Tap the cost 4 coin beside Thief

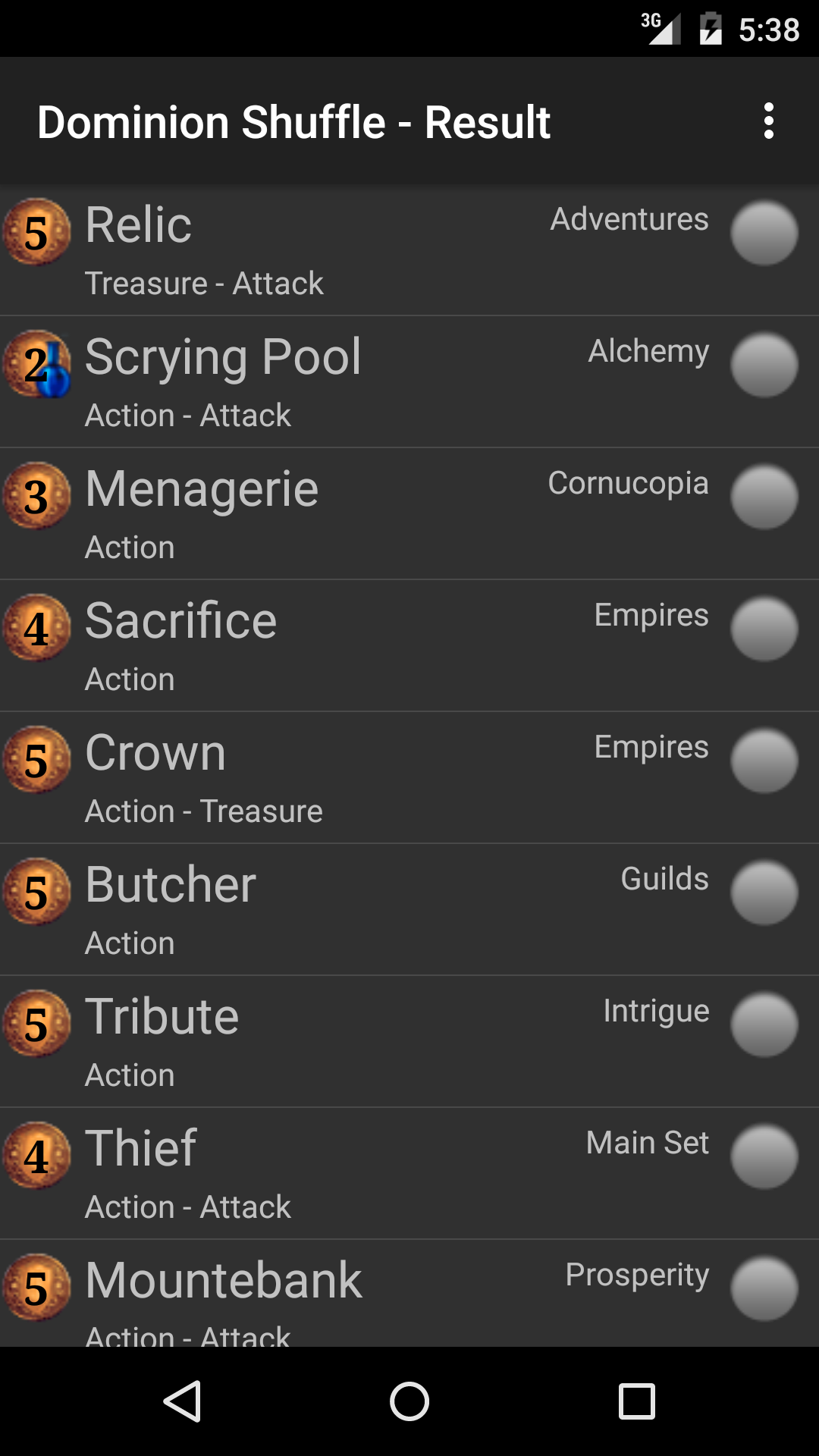(36, 1156)
